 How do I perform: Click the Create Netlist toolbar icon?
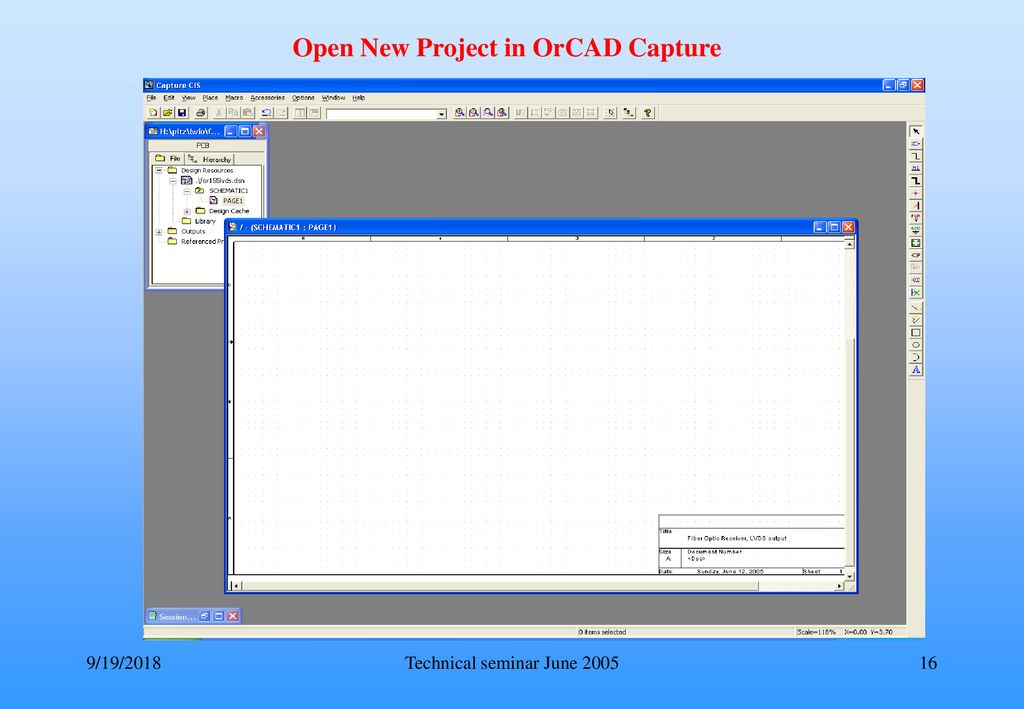click(563, 113)
